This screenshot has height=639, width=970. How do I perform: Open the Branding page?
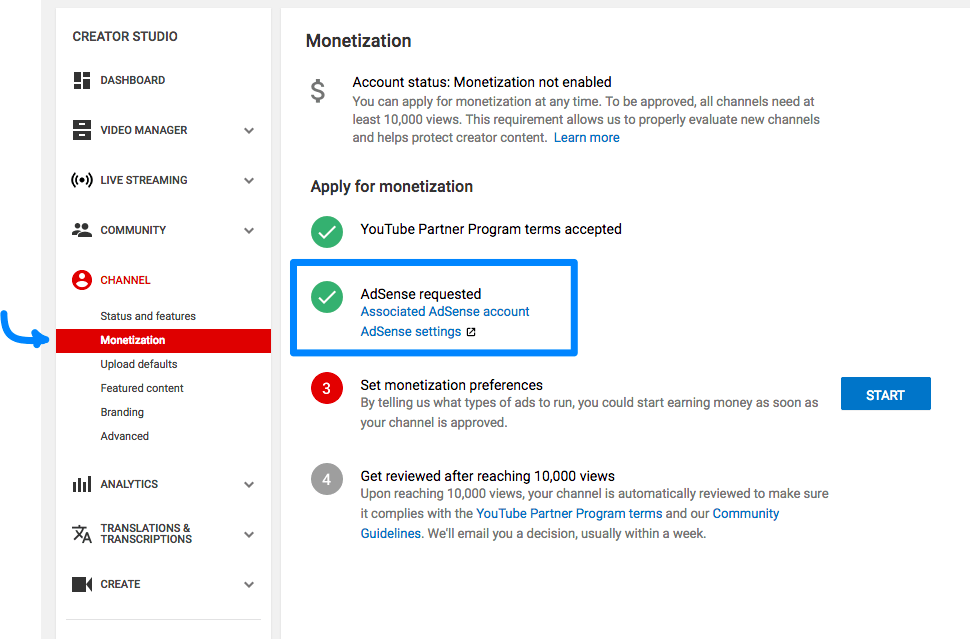(x=122, y=412)
